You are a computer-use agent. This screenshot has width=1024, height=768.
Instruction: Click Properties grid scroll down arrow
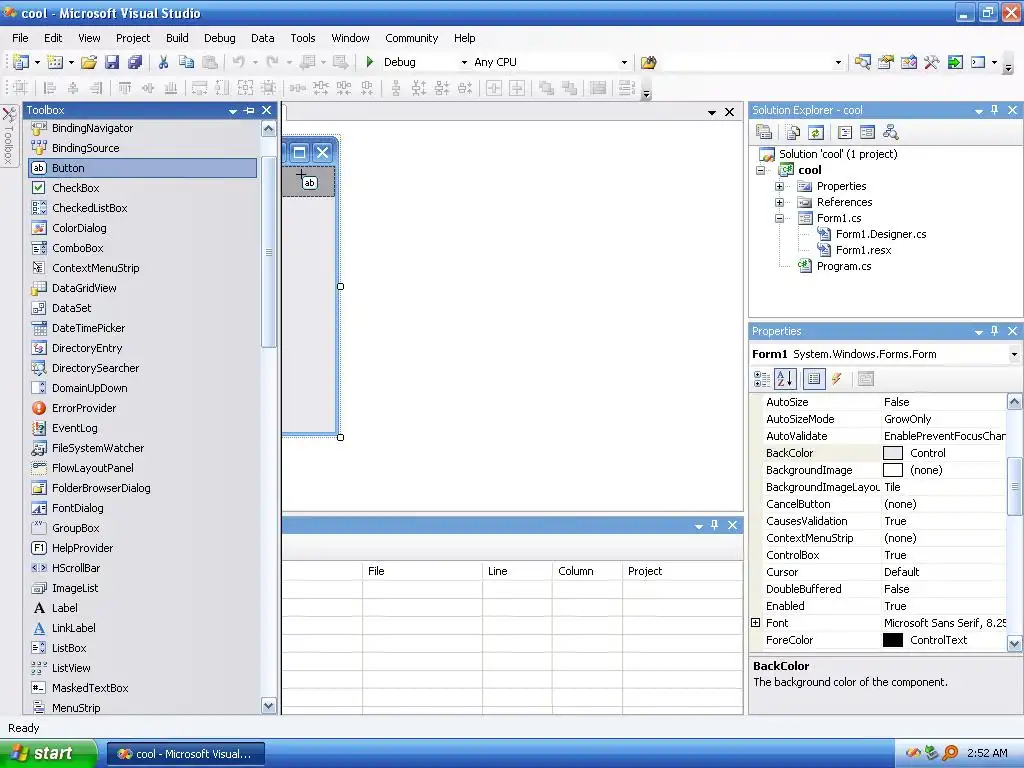(1014, 643)
